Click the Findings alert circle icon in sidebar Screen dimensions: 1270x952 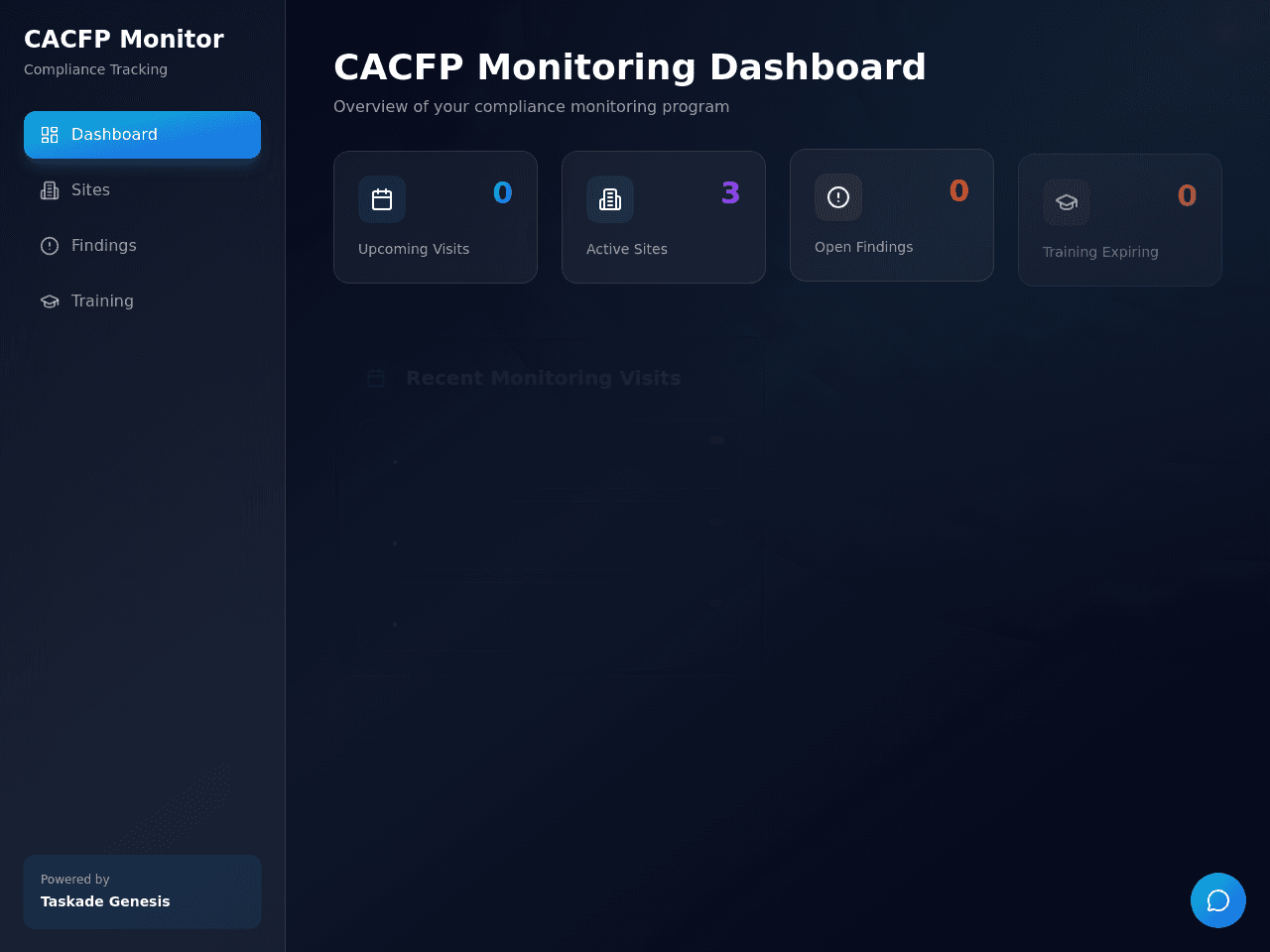click(50, 246)
